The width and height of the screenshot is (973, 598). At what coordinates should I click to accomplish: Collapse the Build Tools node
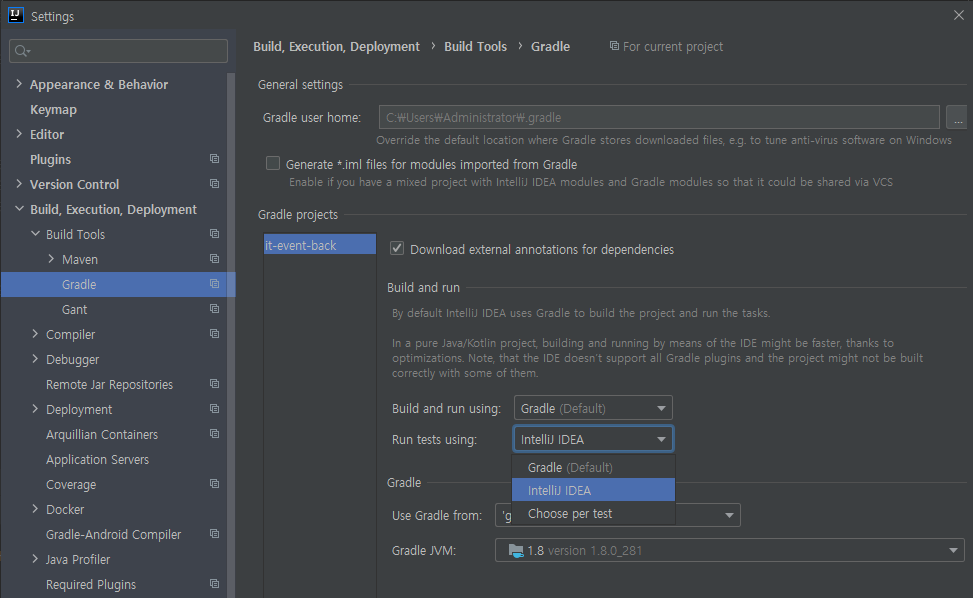(x=35, y=234)
